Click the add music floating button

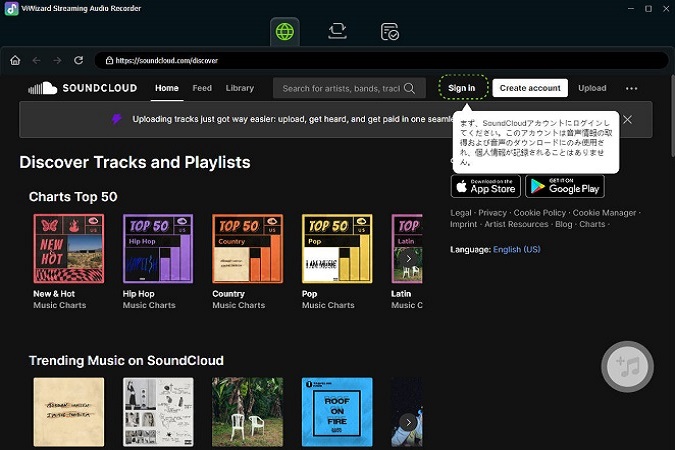[627, 366]
